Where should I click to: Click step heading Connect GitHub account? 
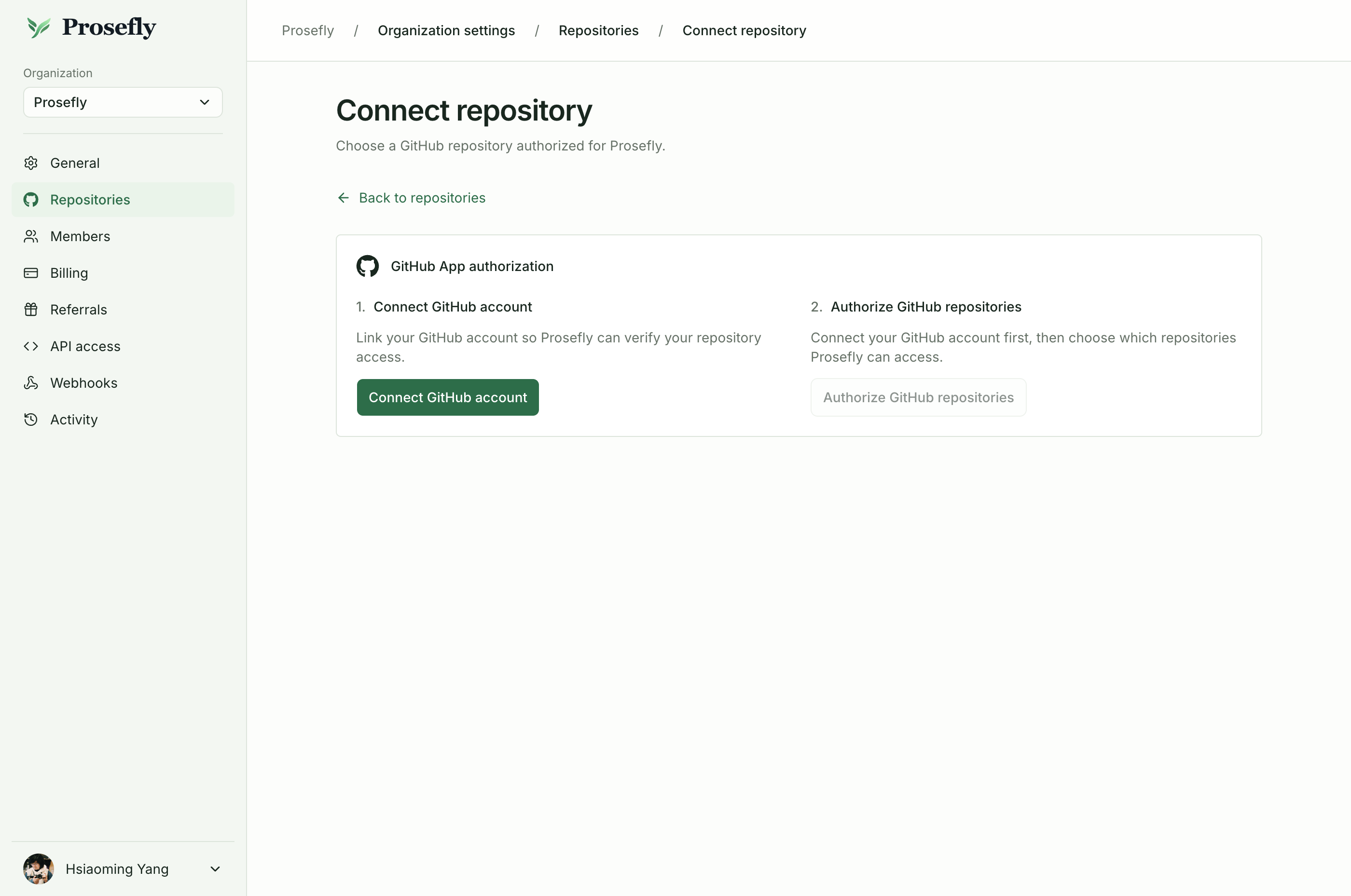(453, 307)
